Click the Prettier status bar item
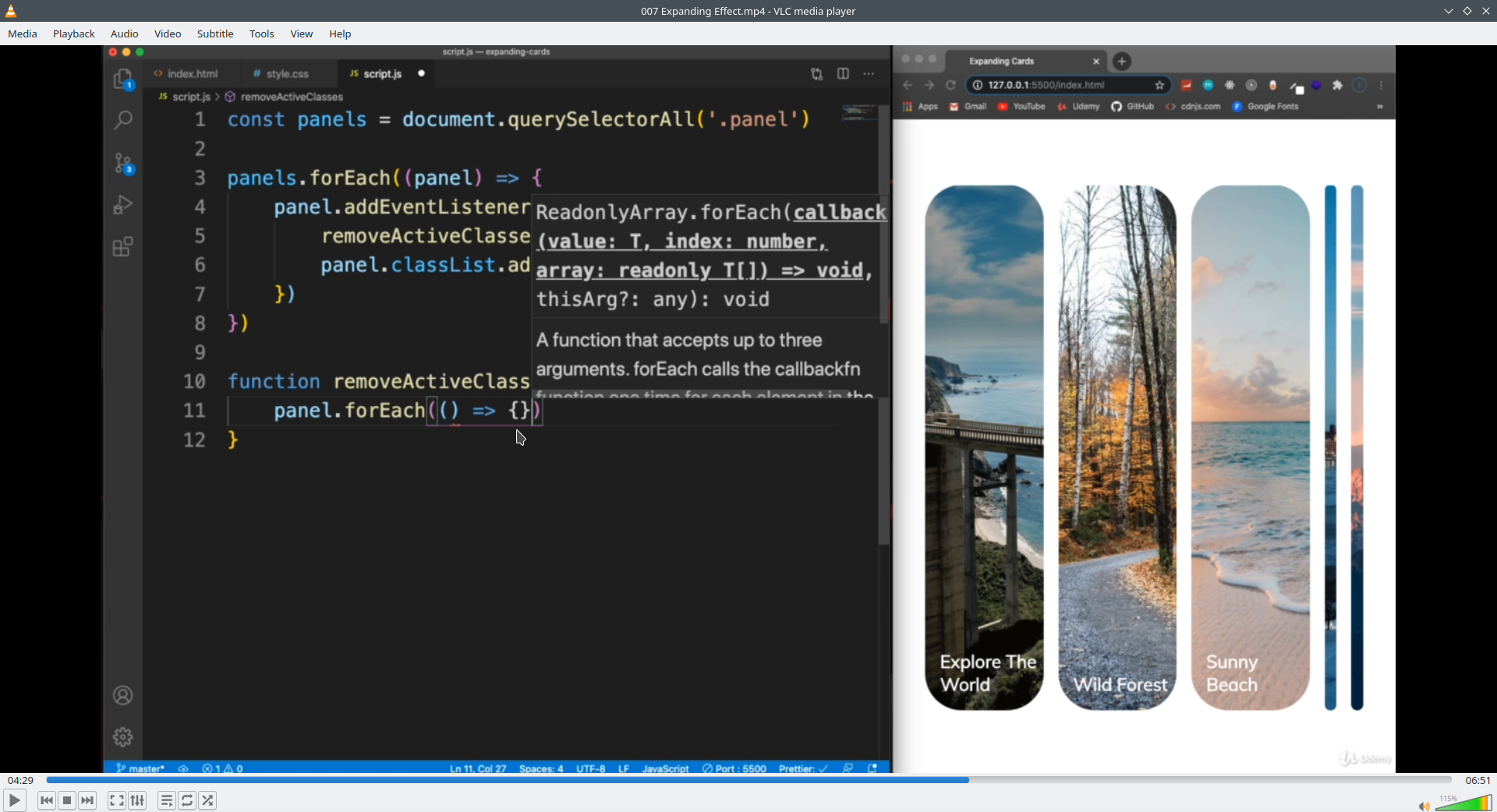Image resolution: width=1497 pixels, height=812 pixels. click(803, 768)
